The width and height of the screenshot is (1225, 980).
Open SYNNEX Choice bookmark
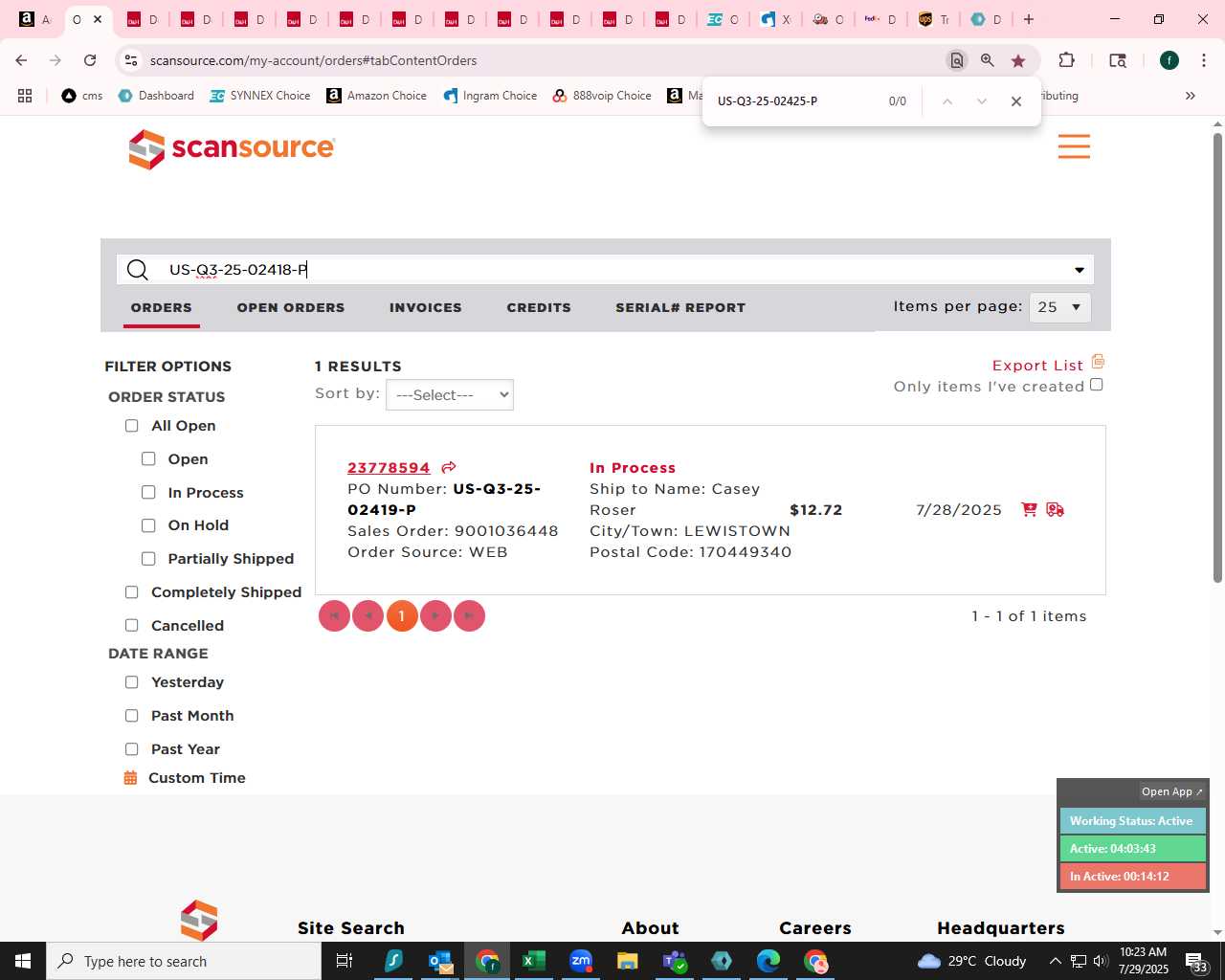(x=260, y=96)
